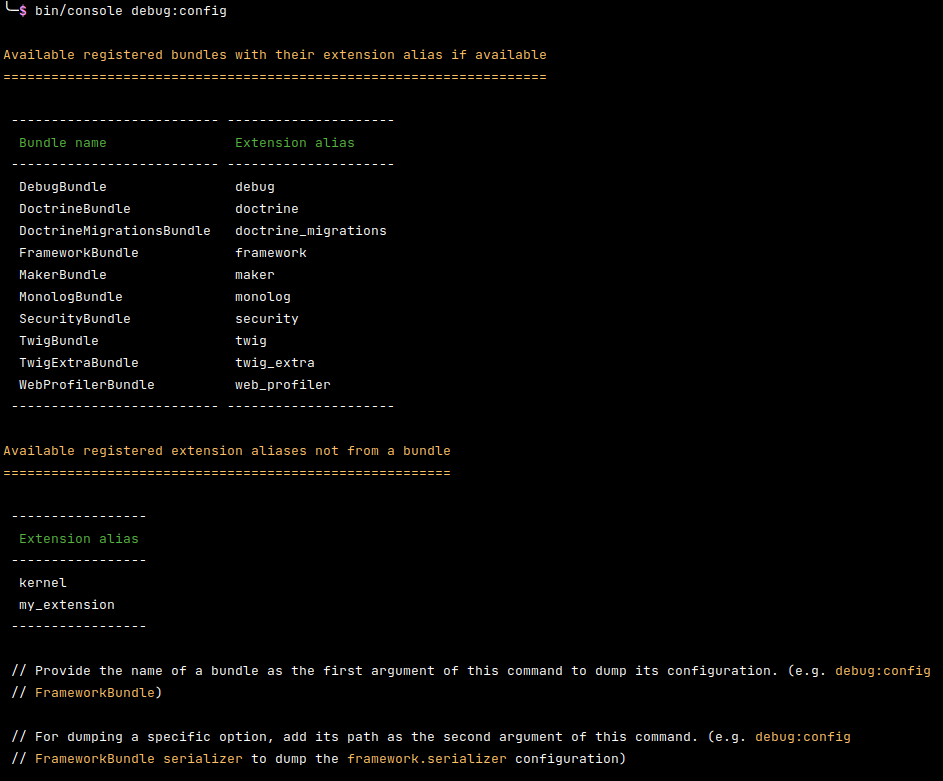
Task: Click the heading 'Available registered extension aliases not from a bundle'
Action: pyautogui.click(x=227, y=451)
